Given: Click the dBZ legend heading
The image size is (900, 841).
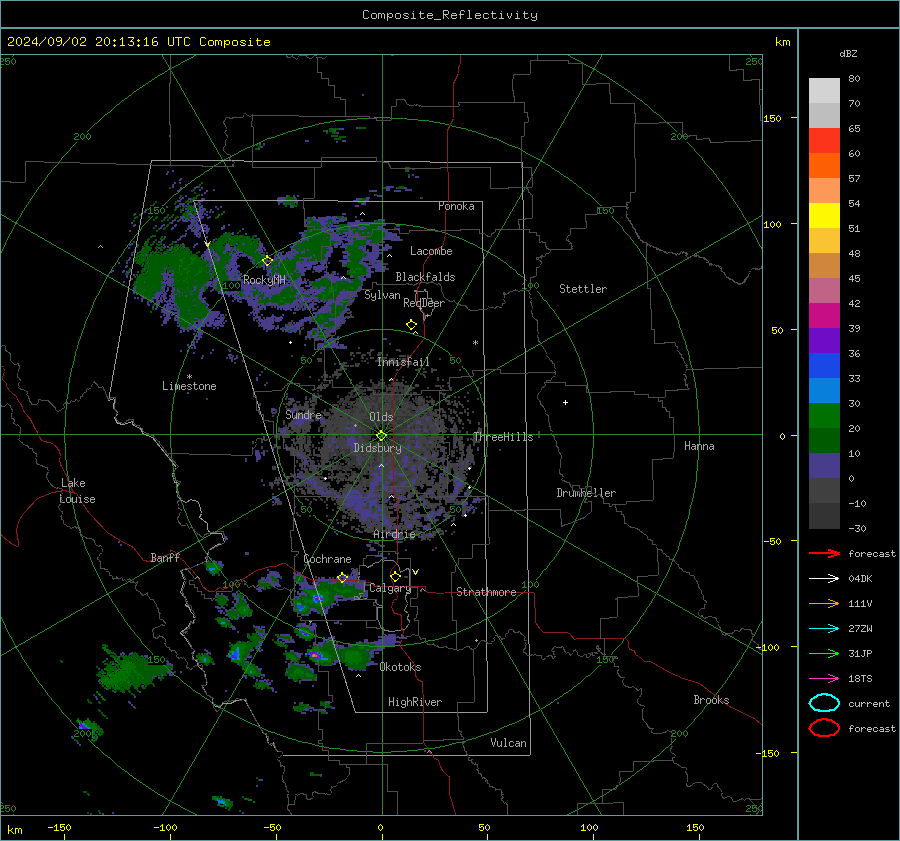Looking at the screenshot, I should click(x=848, y=54).
